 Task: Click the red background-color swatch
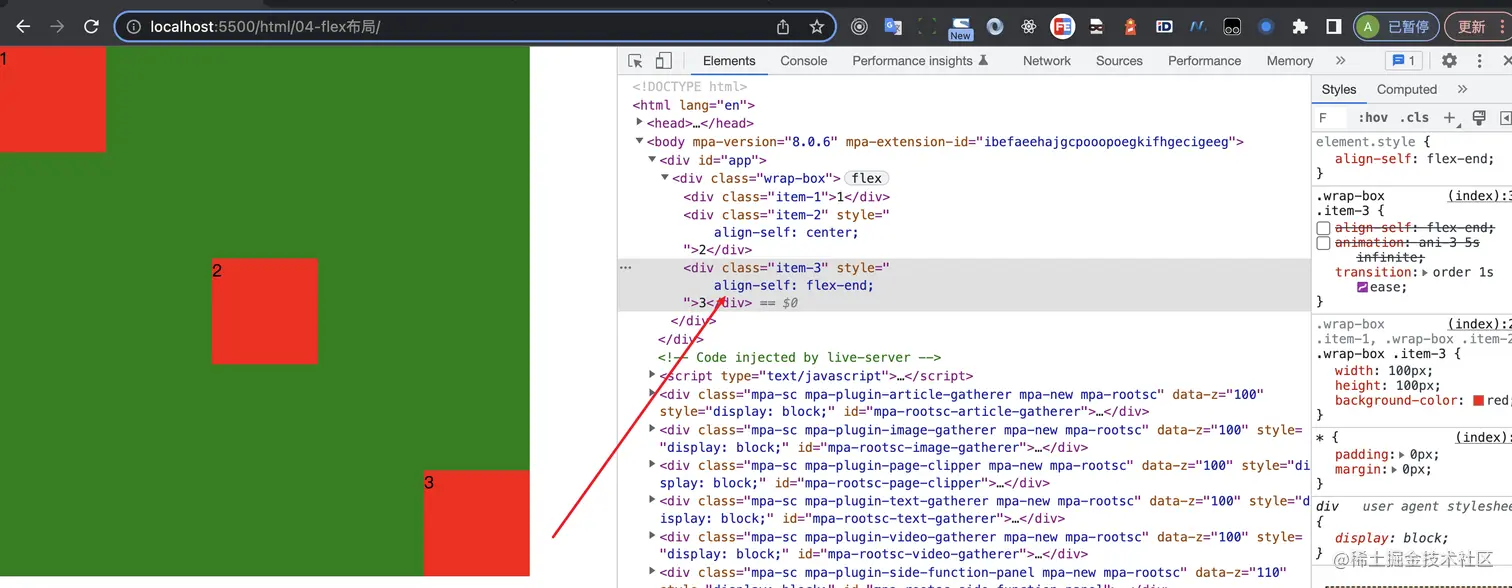click(1478, 401)
